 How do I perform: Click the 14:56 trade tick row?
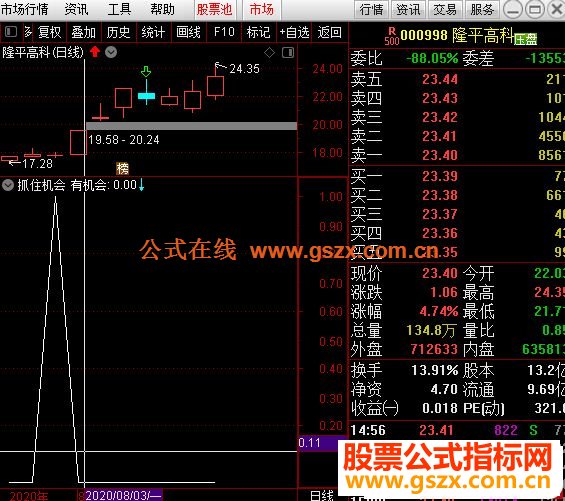pos(457,430)
